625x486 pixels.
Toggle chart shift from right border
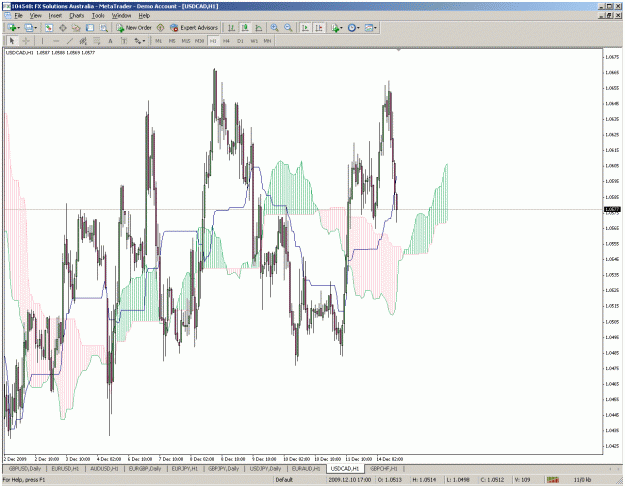coord(319,28)
